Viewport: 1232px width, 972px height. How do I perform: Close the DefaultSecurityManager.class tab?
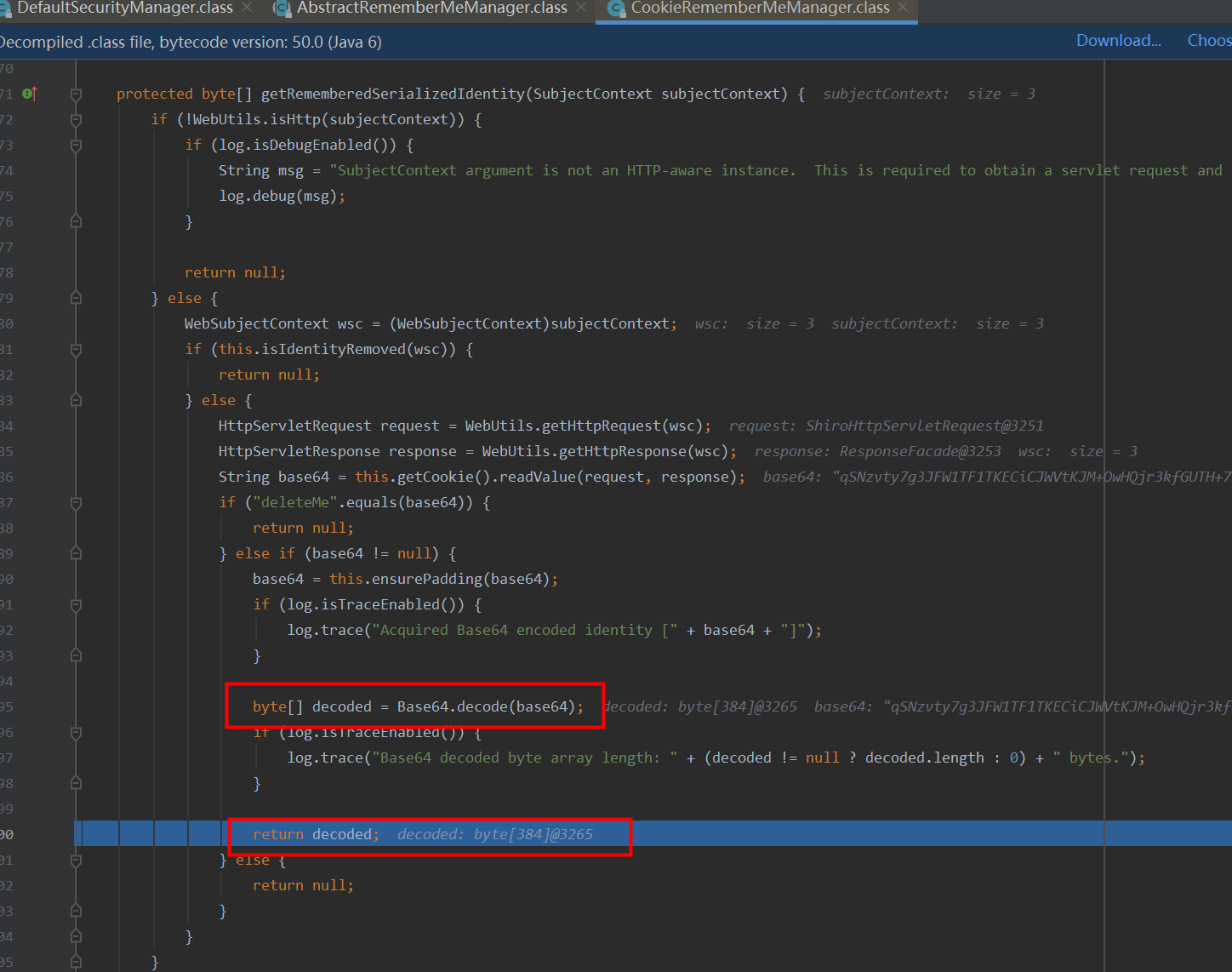247,8
